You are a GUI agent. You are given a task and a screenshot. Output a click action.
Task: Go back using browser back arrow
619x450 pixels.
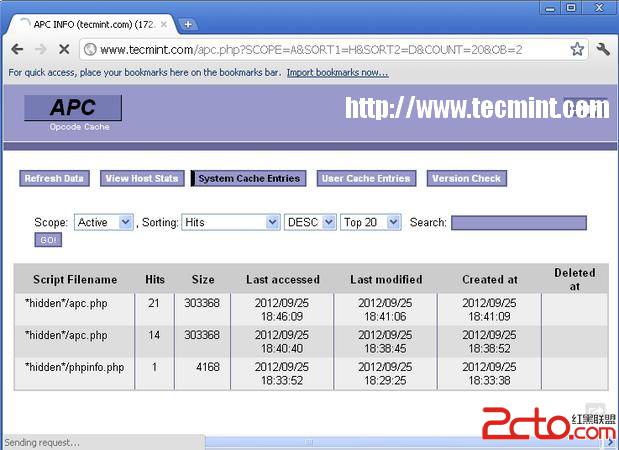17,49
